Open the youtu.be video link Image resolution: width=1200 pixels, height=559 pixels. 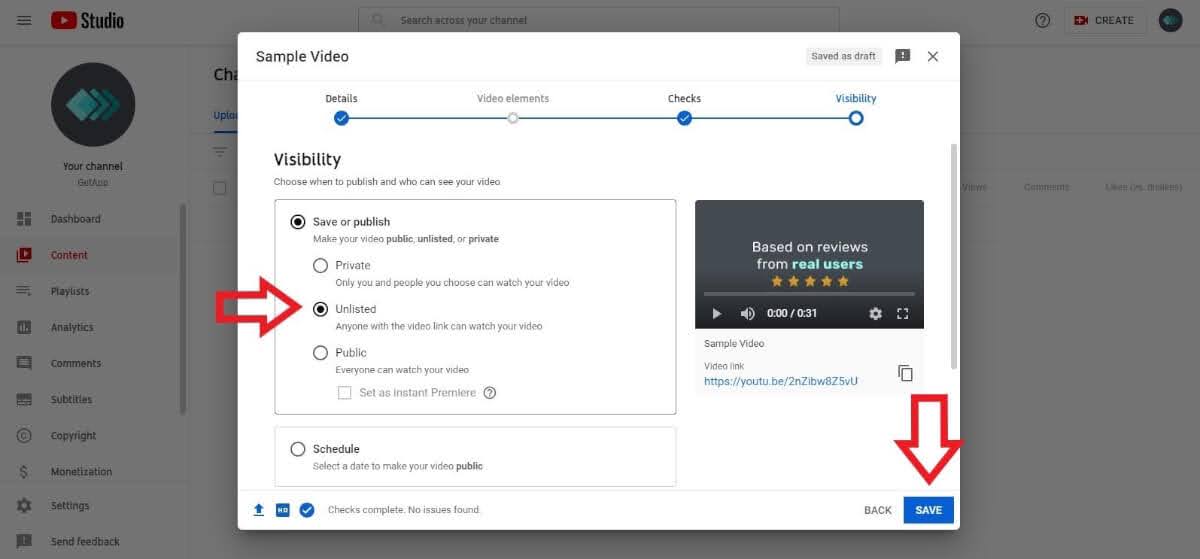coord(780,381)
